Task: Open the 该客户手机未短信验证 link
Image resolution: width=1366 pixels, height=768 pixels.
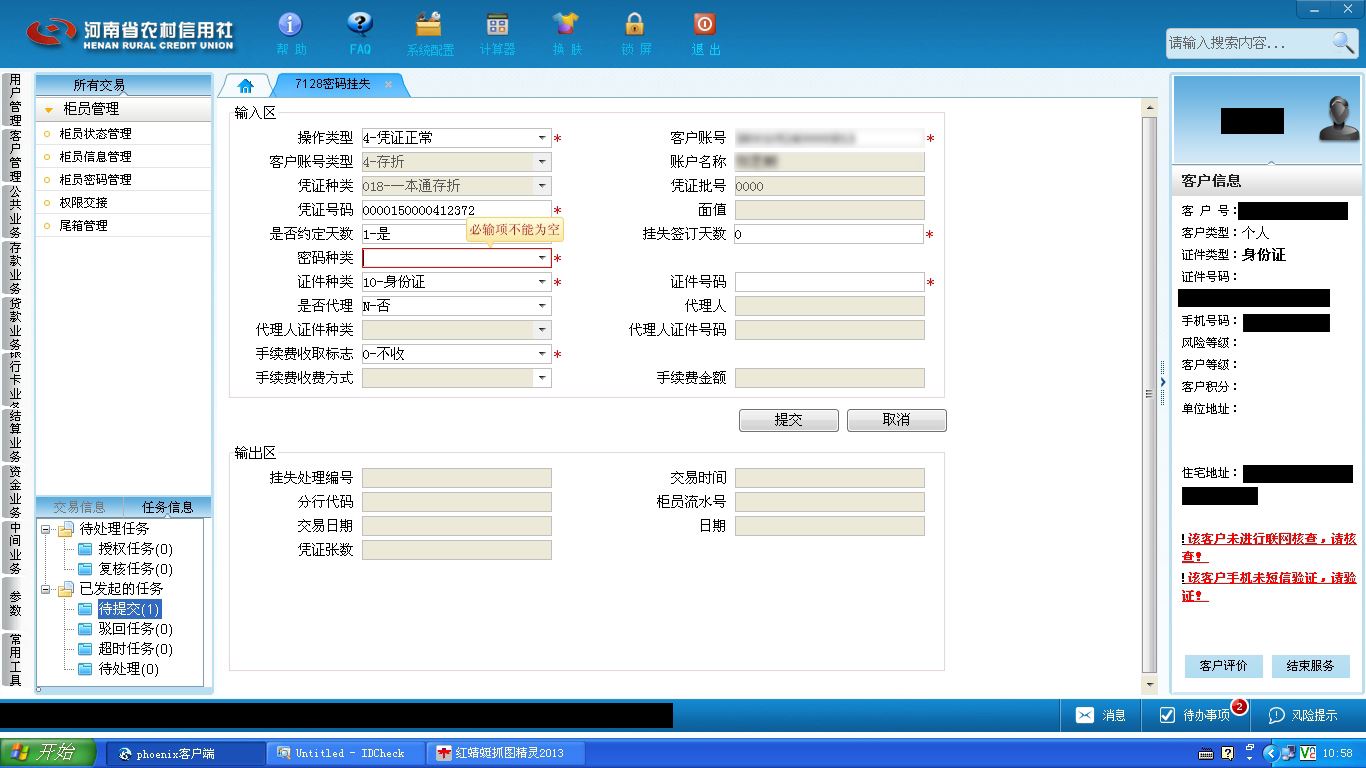Action: (x=1269, y=586)
